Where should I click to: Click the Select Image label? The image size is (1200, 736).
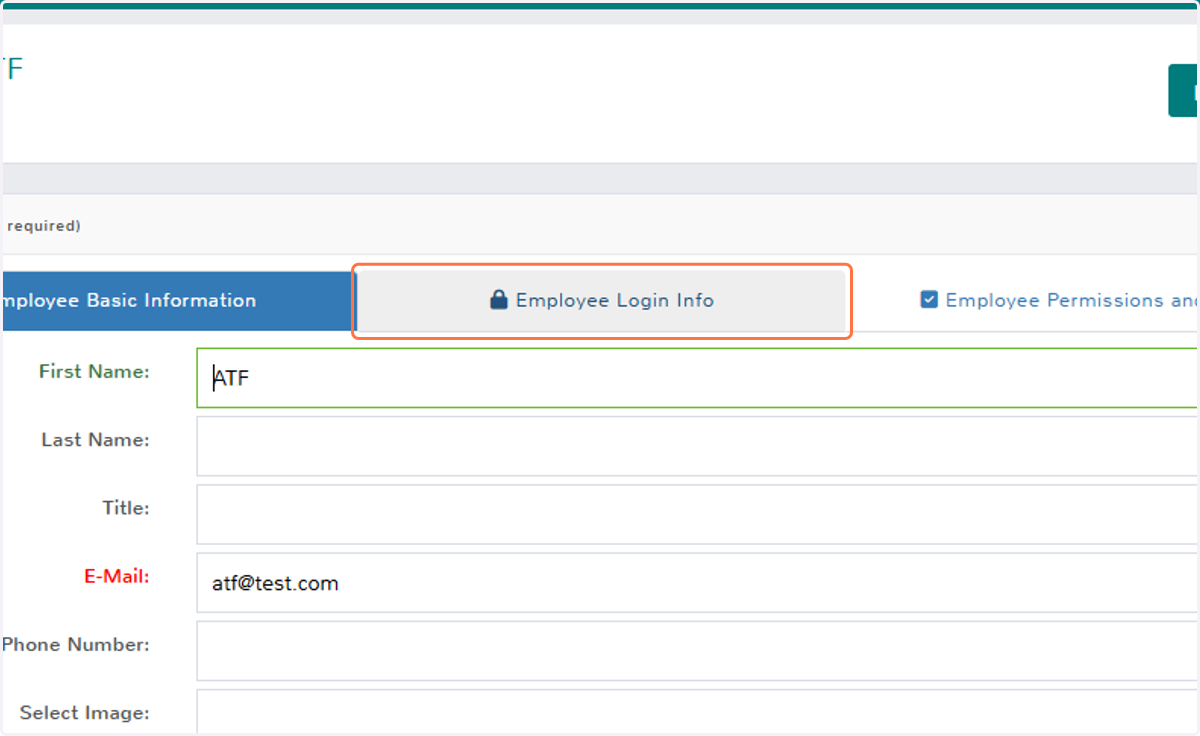[x=84, y=713]
